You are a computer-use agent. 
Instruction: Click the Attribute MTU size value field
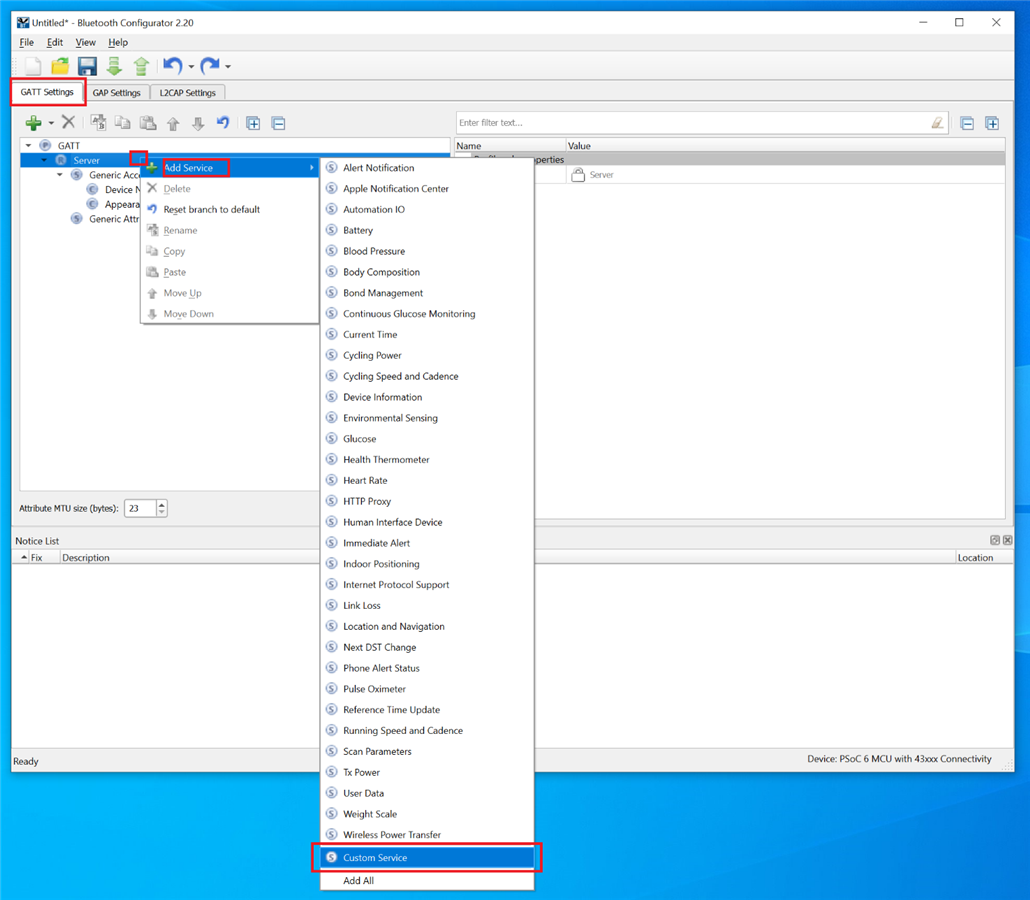click(x=141, y=508)
